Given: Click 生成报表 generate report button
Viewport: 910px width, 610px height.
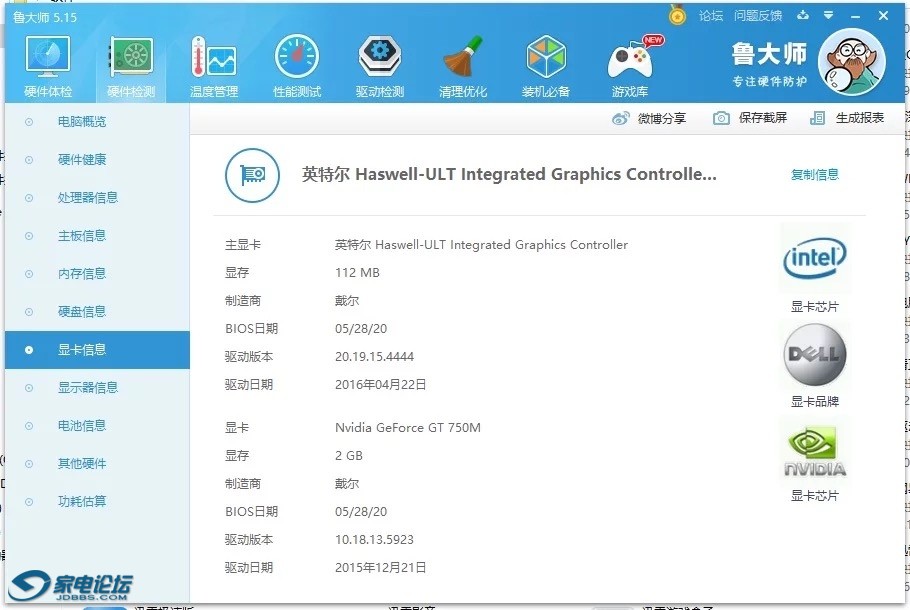Looking at the screenshot, I should pos(847,118).
